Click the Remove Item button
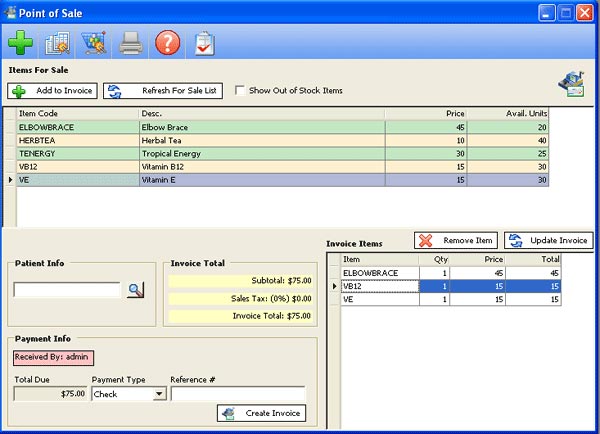This screenshot has height=434, width=600. 456,241
